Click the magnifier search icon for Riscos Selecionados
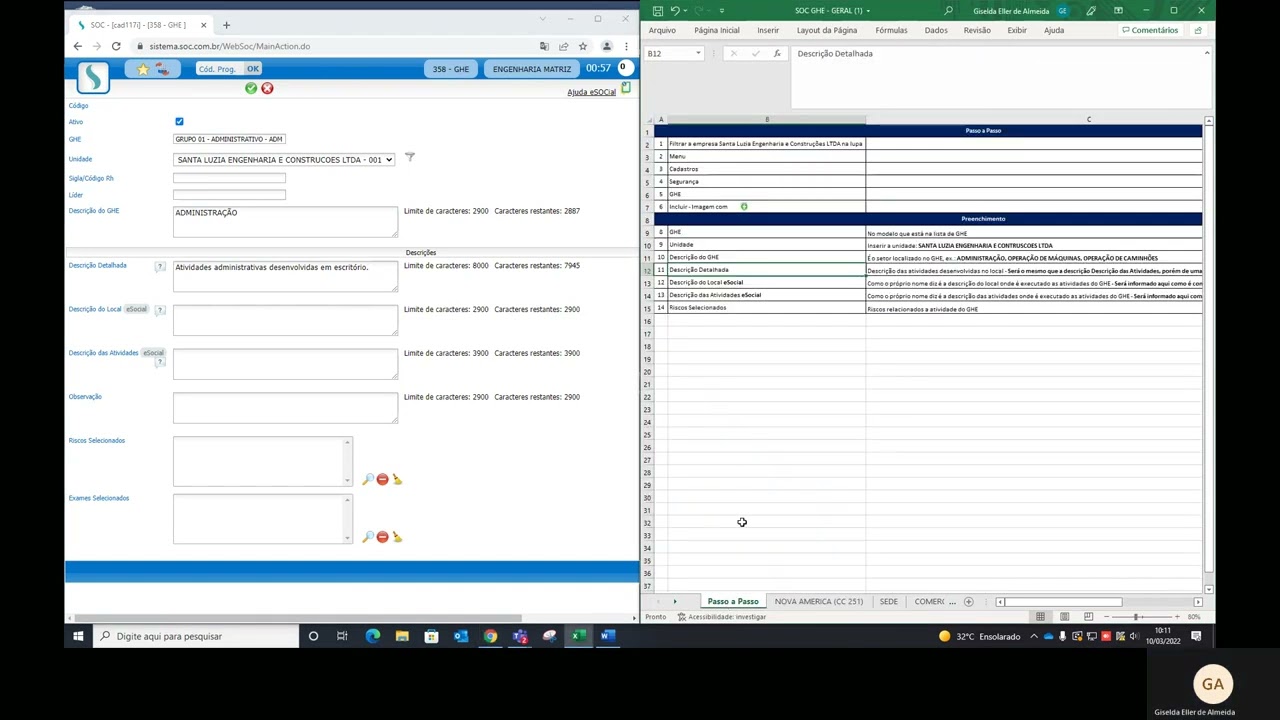This screenshot has height=720, width=1280. (368, 480)
